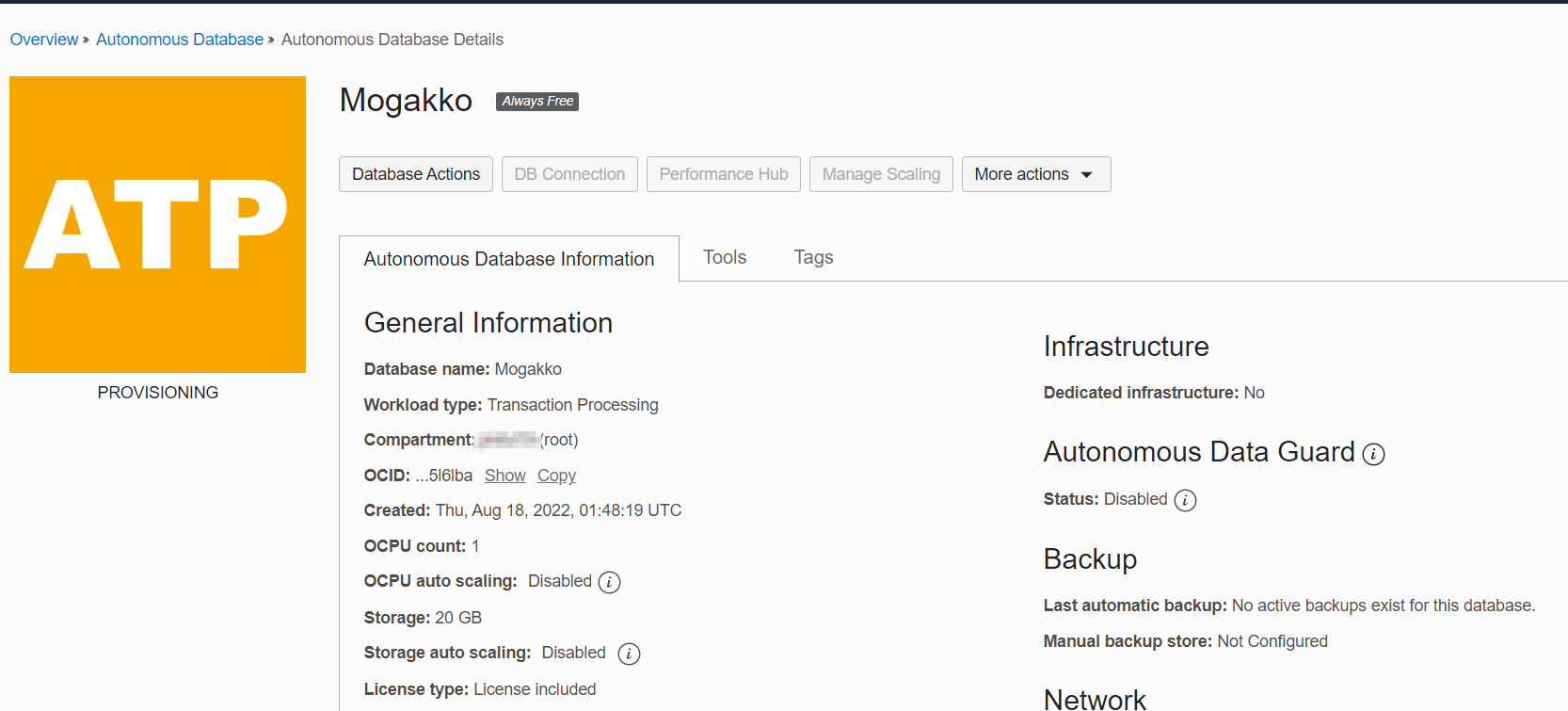Click the Storage auto scaling info icon

(629, 654)
